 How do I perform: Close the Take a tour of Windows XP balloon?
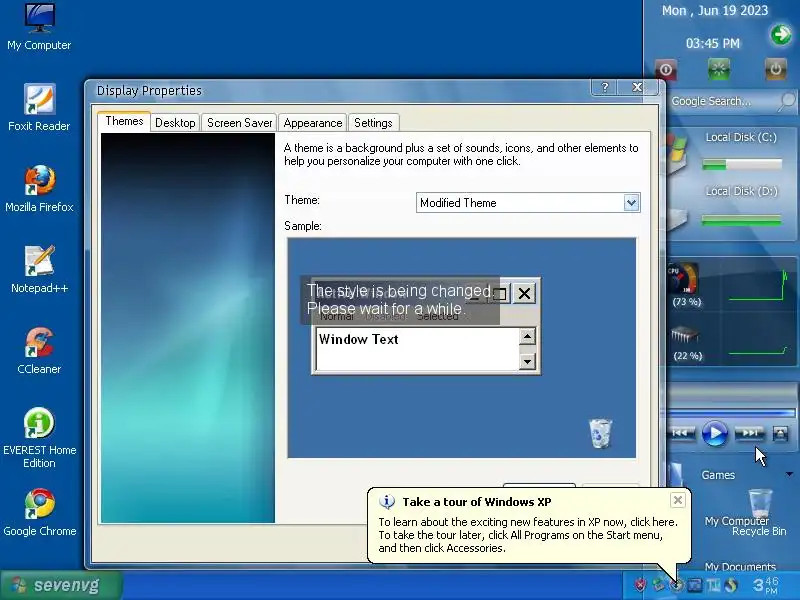(x=678, y=501)
